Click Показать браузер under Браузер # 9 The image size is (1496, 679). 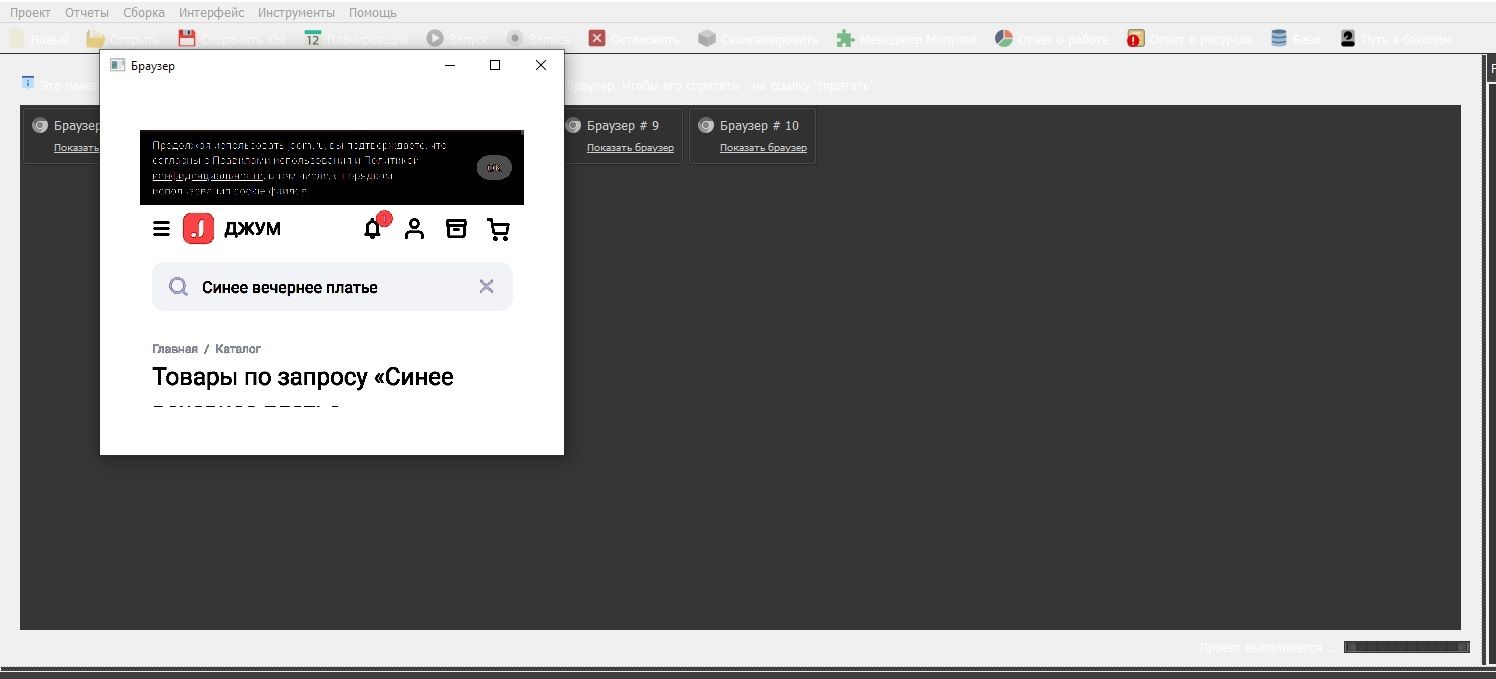point(632,147)
